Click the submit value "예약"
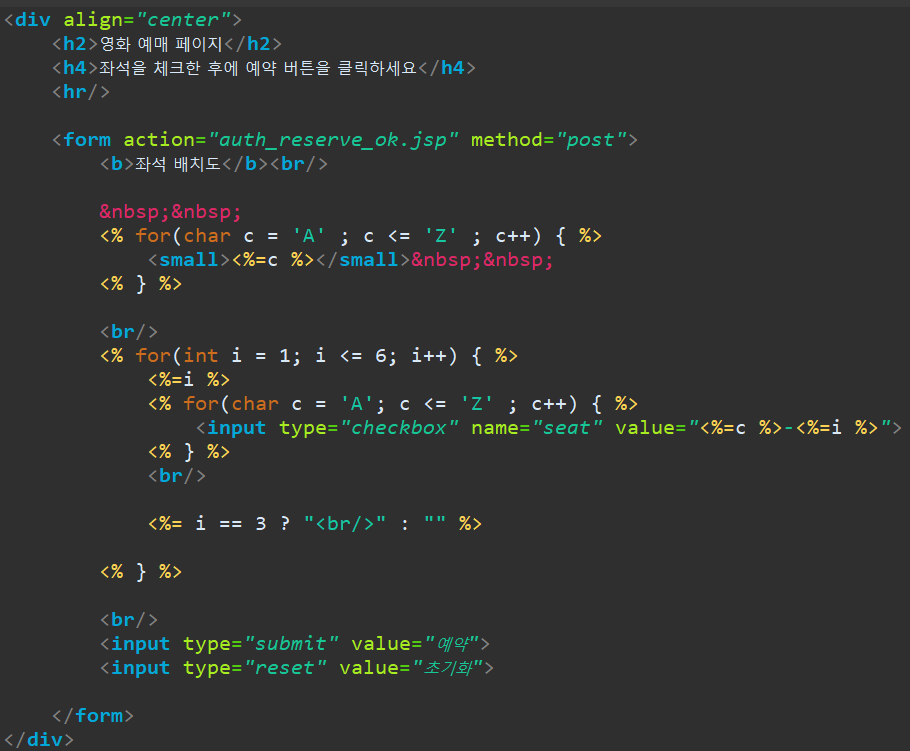 (x=452, y=644)
